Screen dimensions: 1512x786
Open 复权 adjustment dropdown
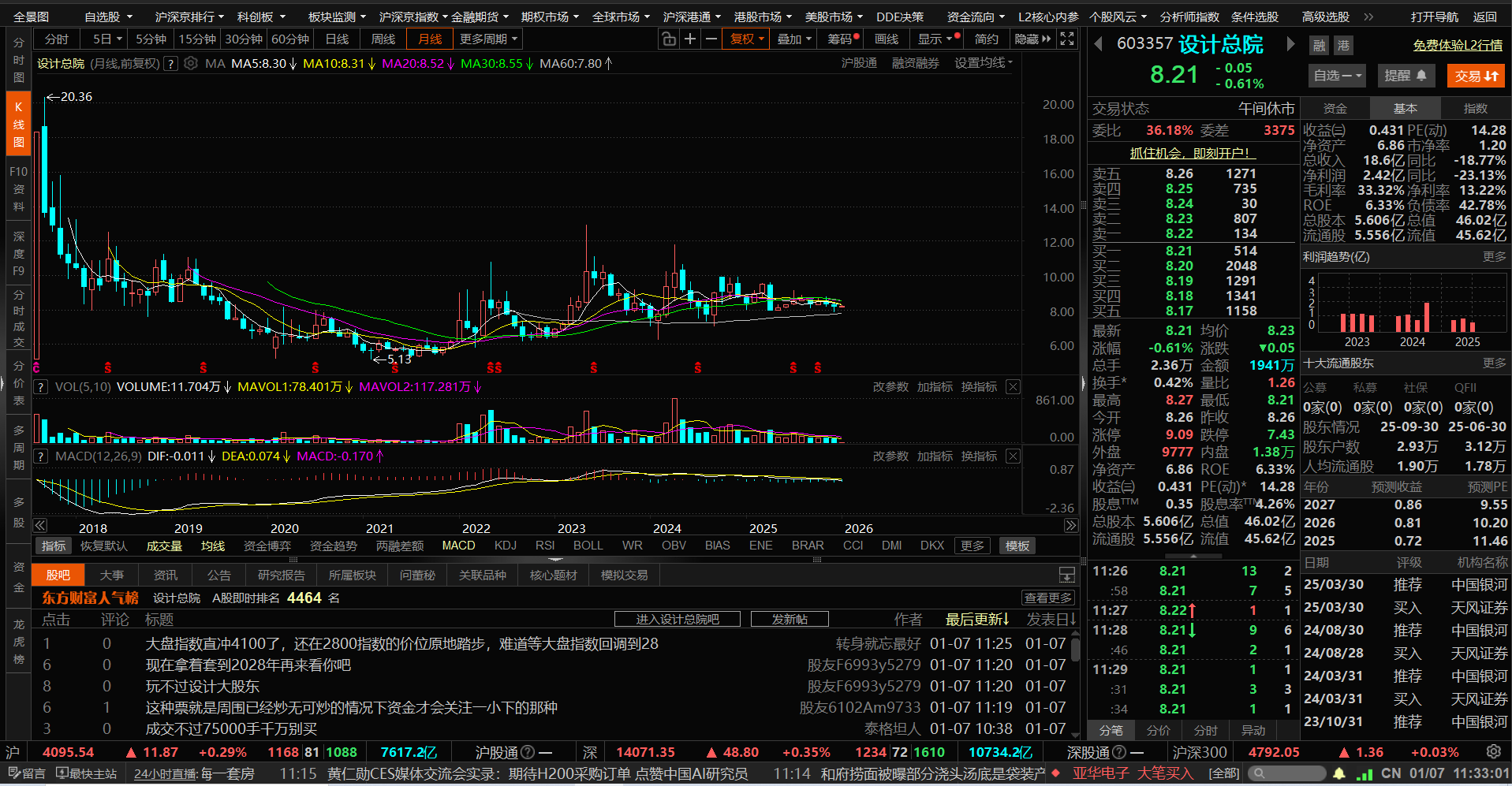(x=747, y=39)
